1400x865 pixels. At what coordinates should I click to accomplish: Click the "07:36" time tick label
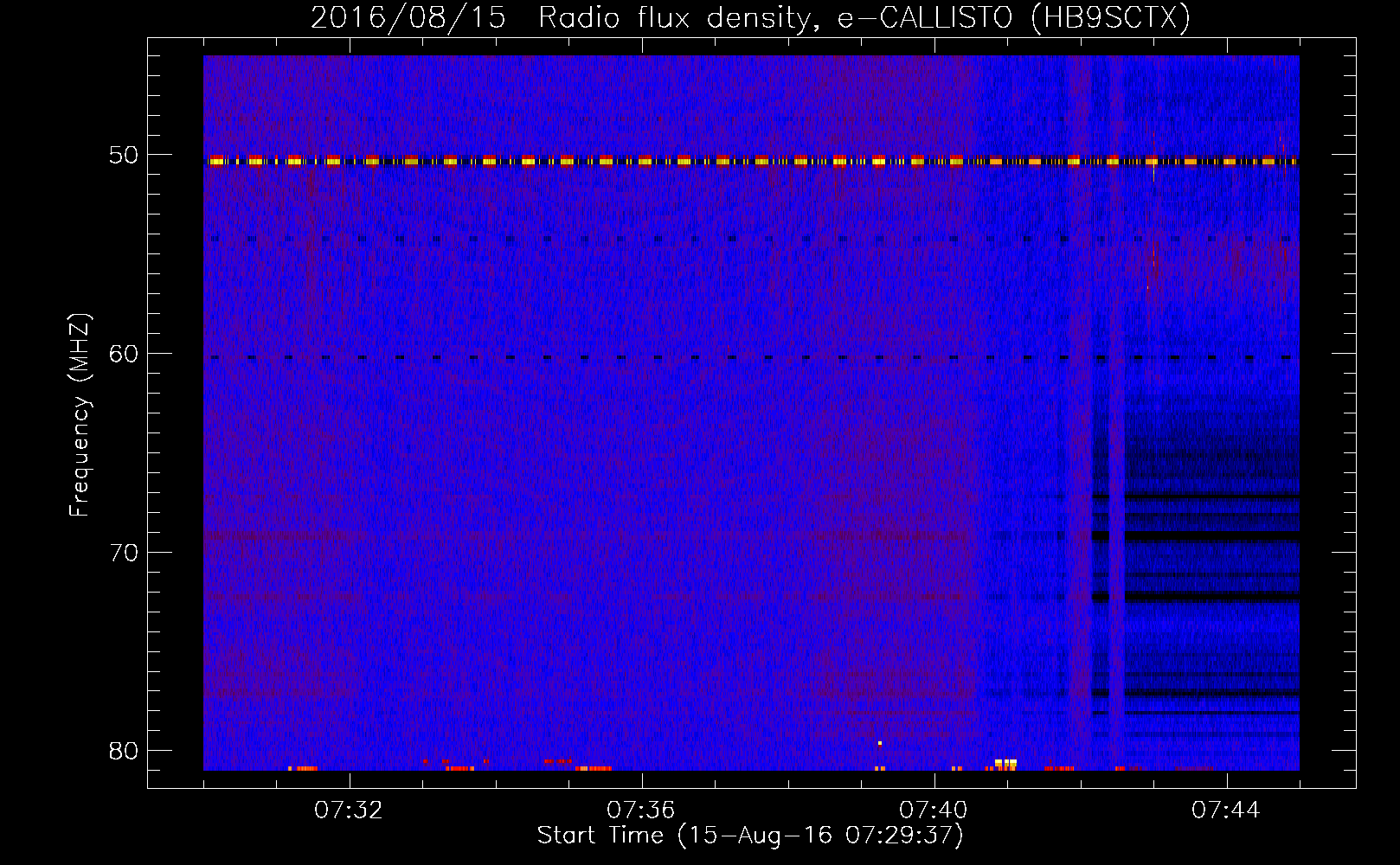click(641, 810)
